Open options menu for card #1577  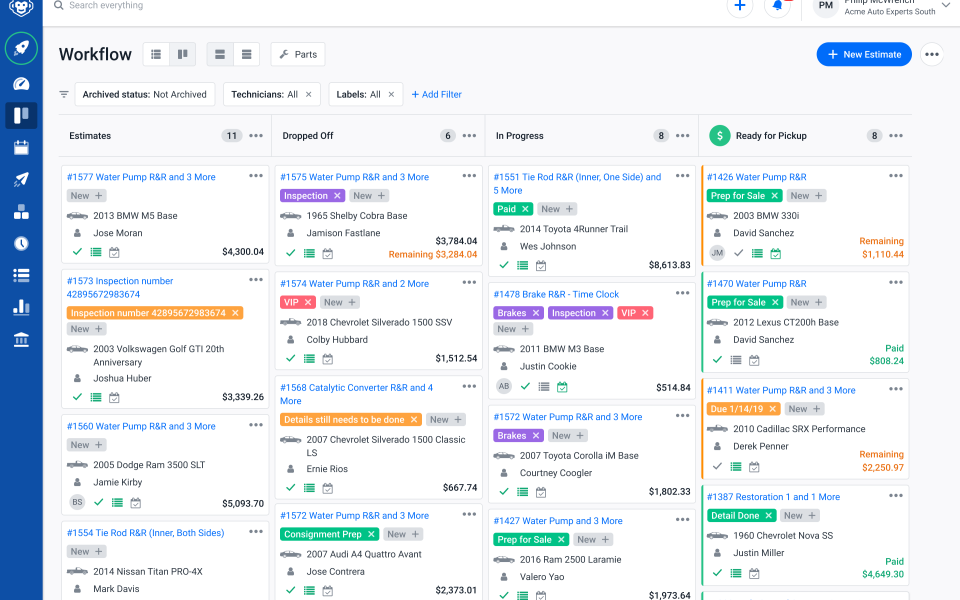click(x=256, y=176)
